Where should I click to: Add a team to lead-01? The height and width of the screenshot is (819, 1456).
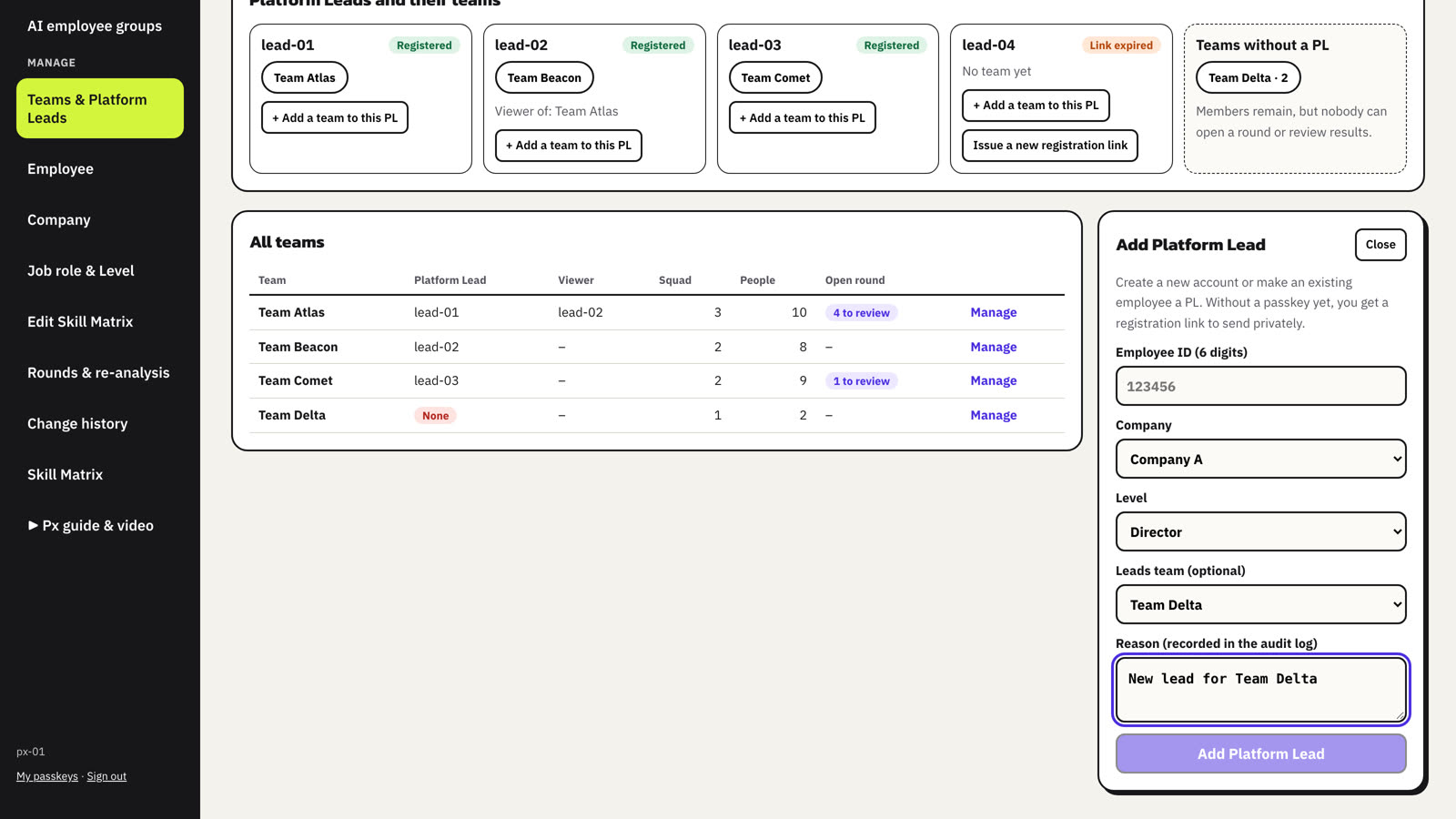coord(335,117)
